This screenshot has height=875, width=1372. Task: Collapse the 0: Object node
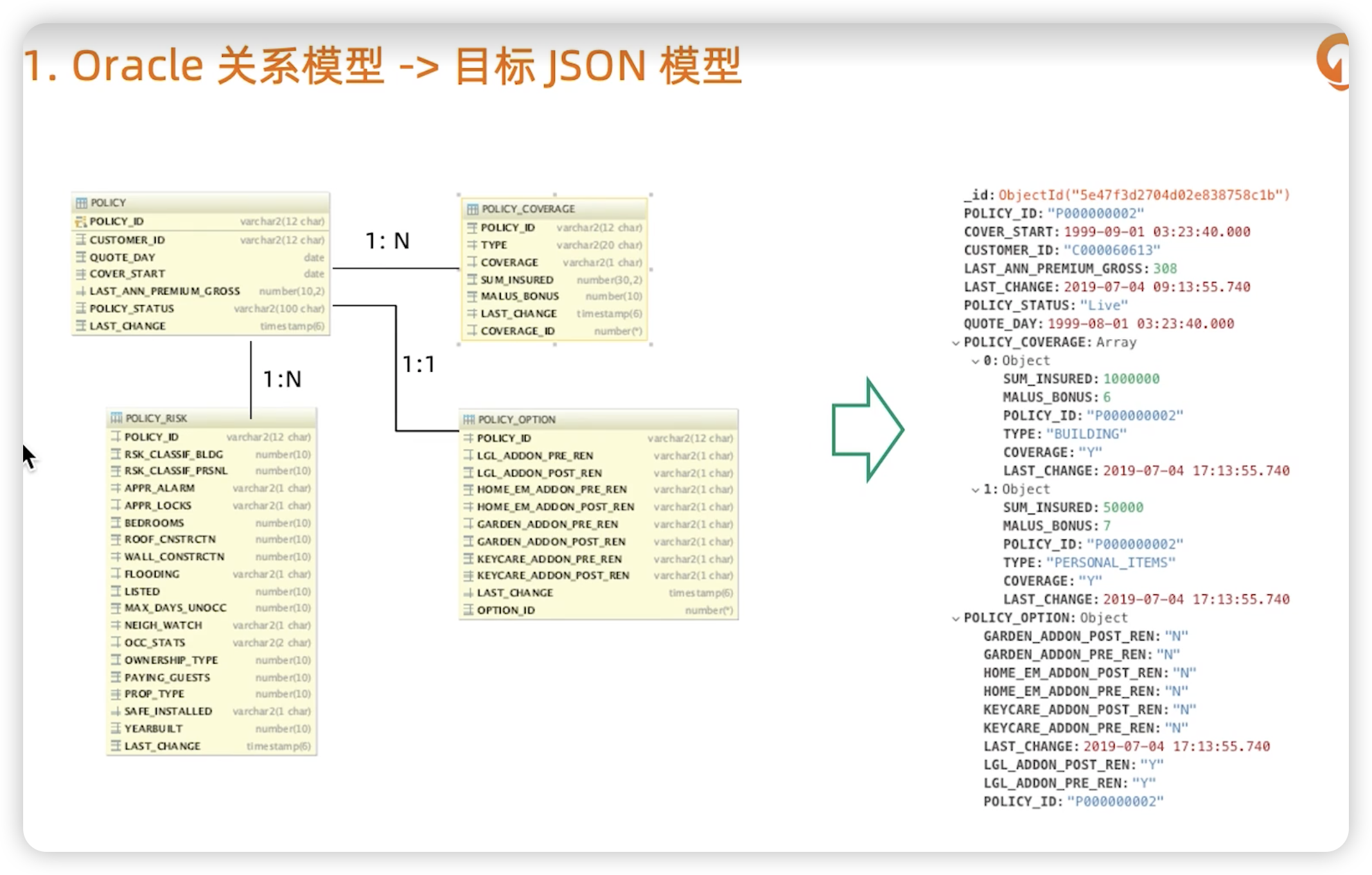975,362
